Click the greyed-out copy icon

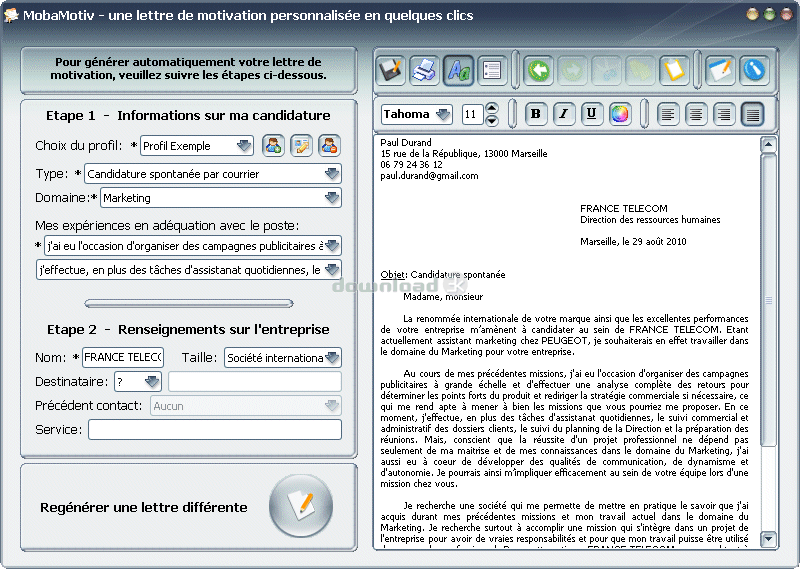click(x=640, y=70)
